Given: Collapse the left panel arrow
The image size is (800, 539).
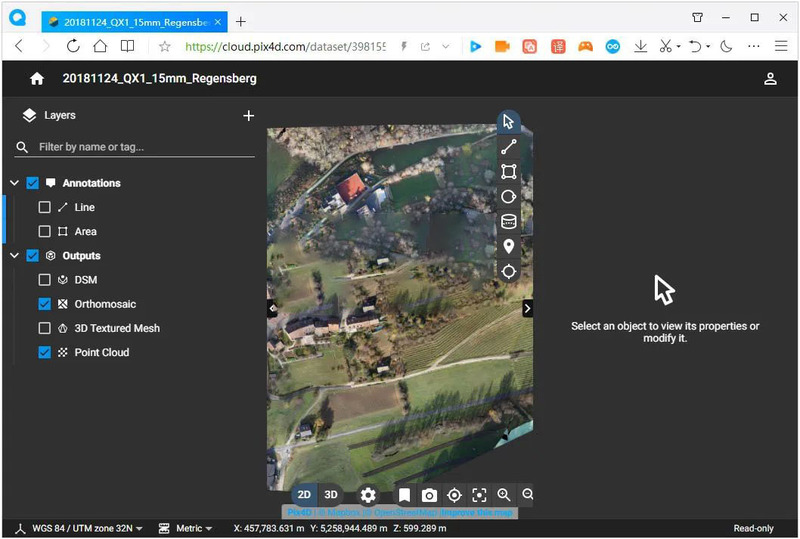Looking at the screenshot, I should (x=272, y=308).
